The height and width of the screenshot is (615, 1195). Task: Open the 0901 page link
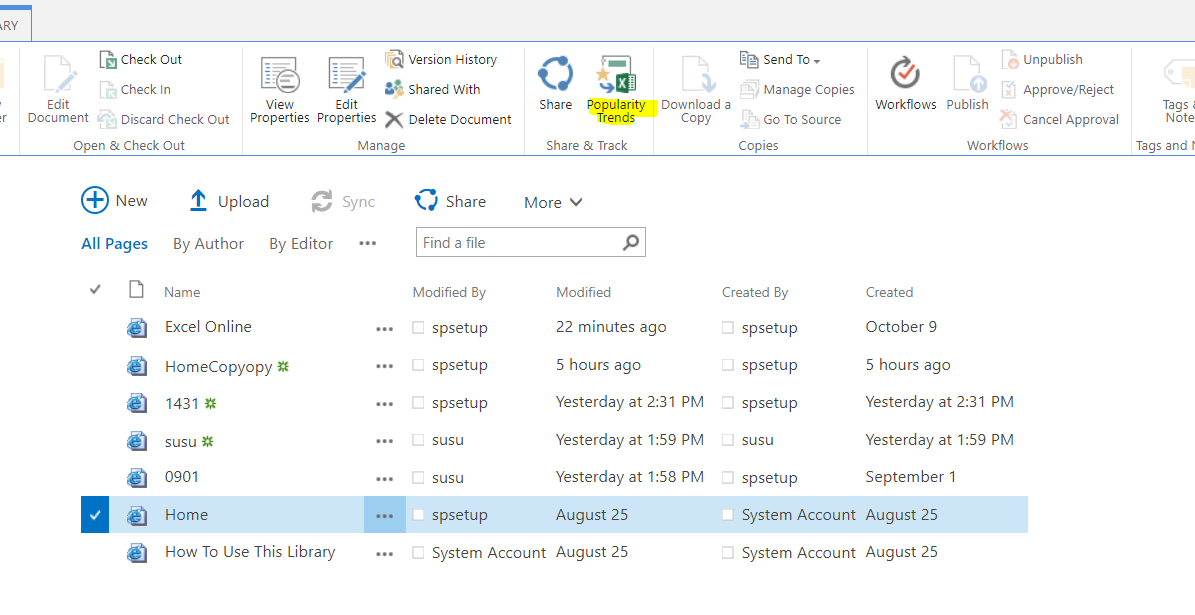[181, 477]
